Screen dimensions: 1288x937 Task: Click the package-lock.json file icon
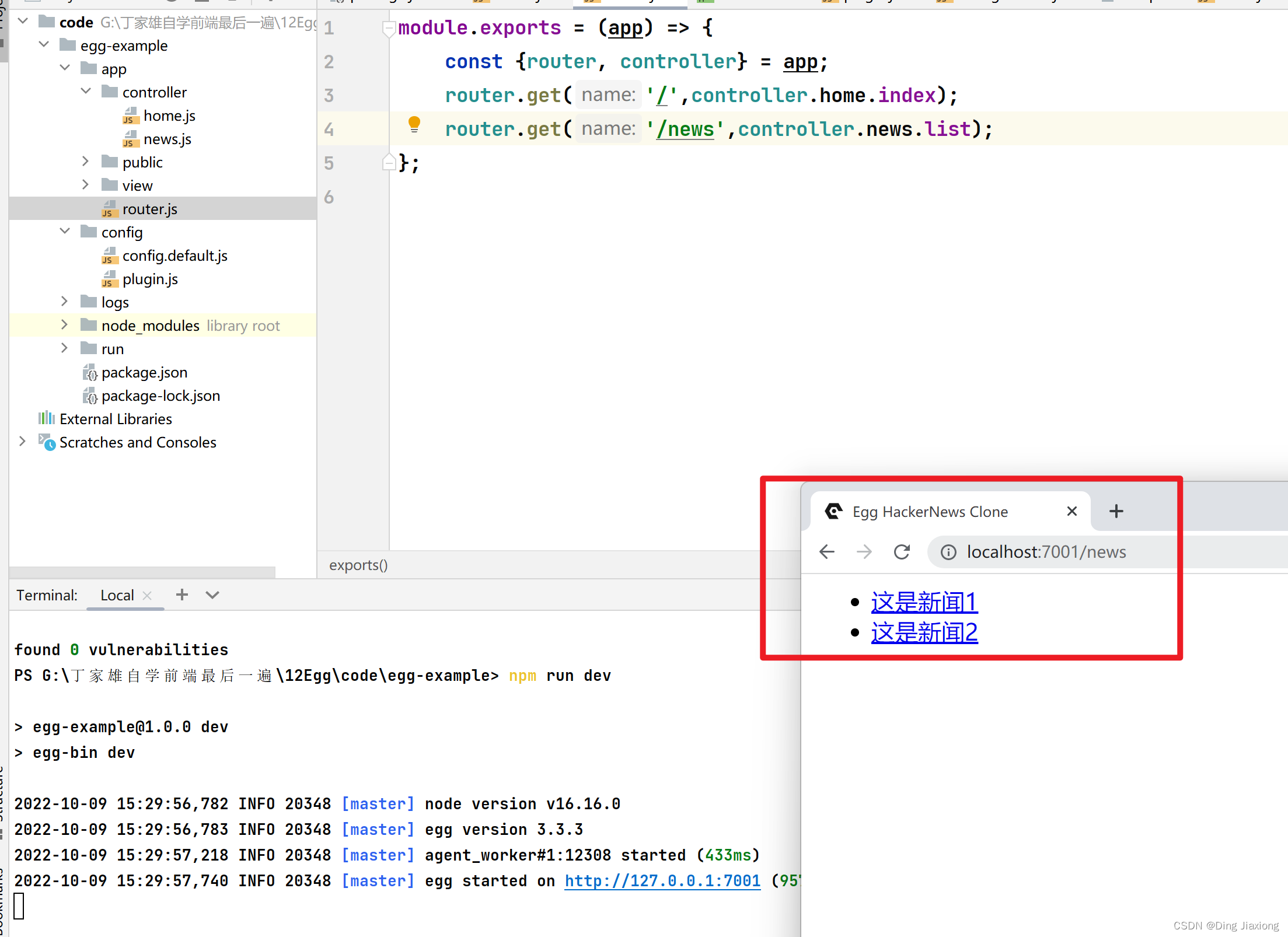coord(89,396)
